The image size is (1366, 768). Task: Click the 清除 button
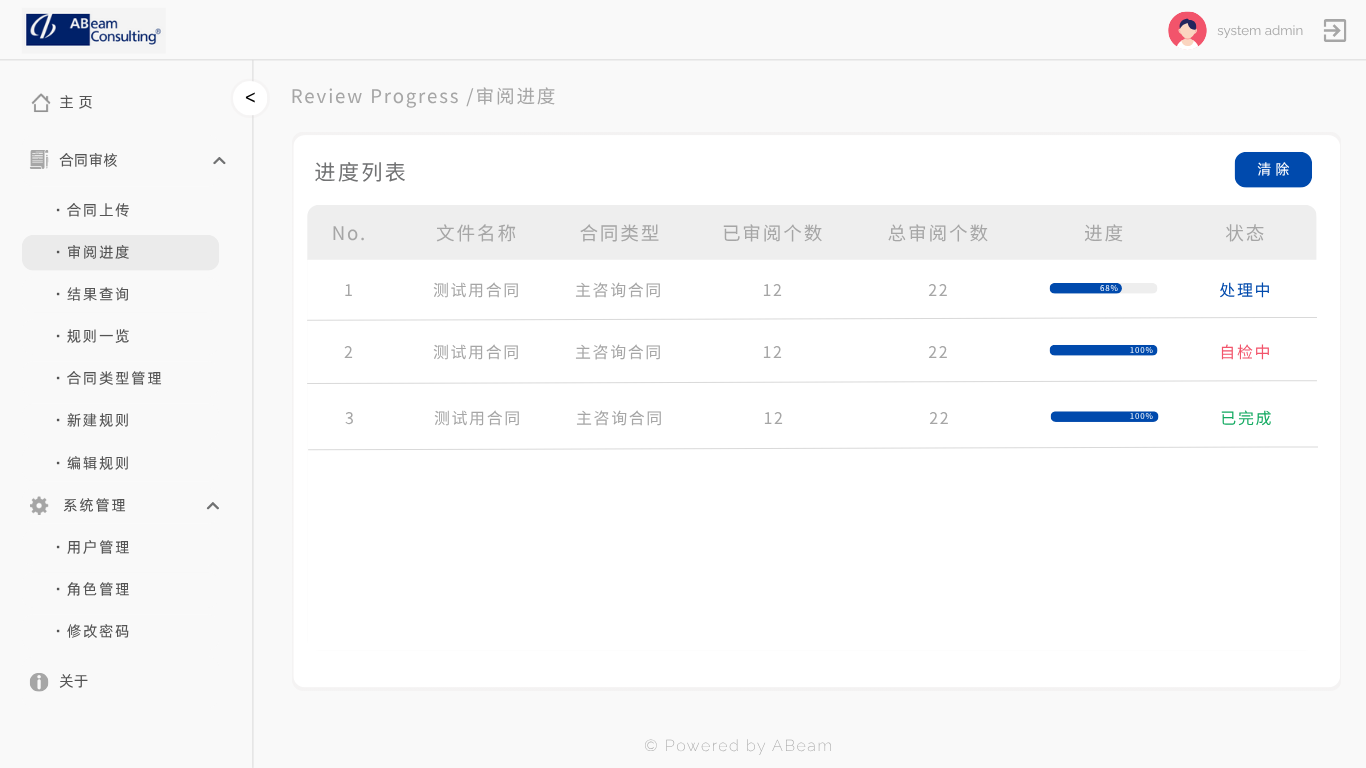pyautogui.click(x=1273, y=170)
